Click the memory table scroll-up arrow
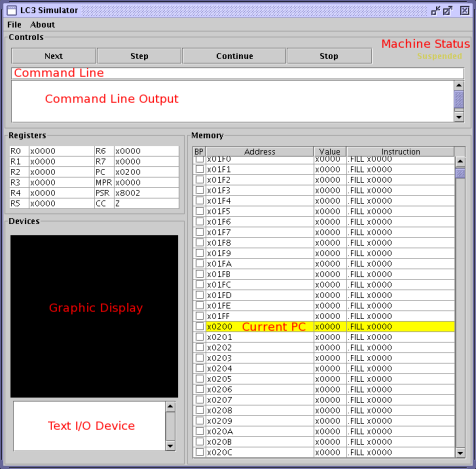This screenshot has width=476, height=469. (460, 161)
